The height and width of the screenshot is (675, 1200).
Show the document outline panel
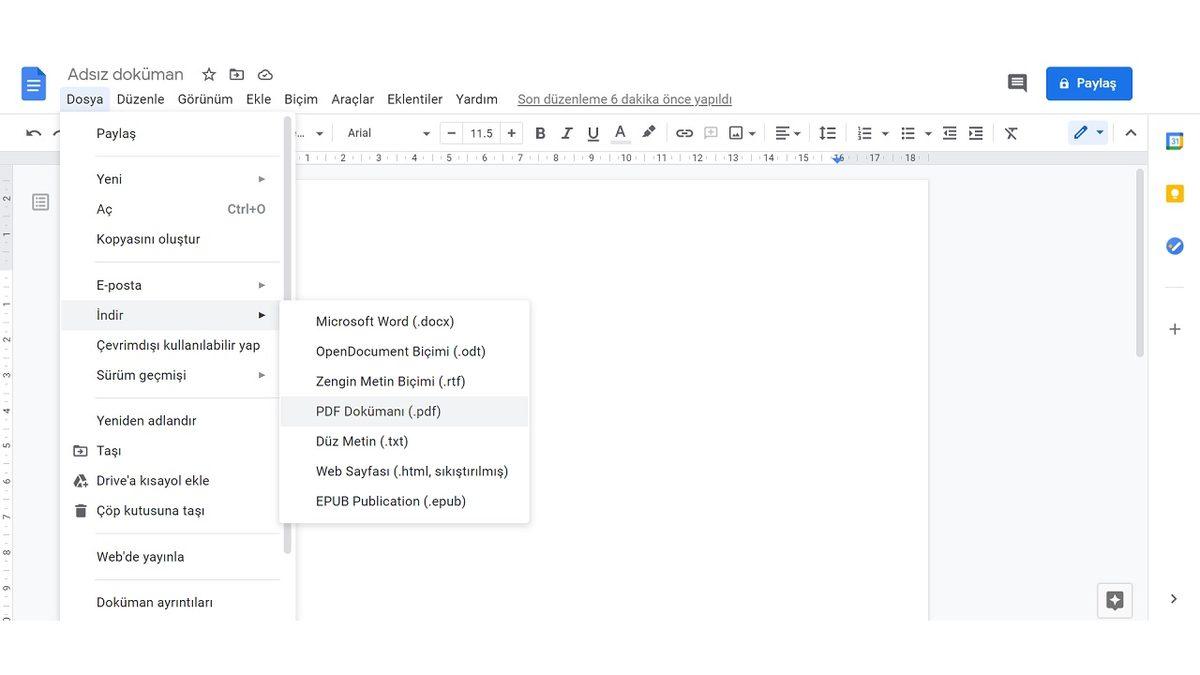coord(40,203)
